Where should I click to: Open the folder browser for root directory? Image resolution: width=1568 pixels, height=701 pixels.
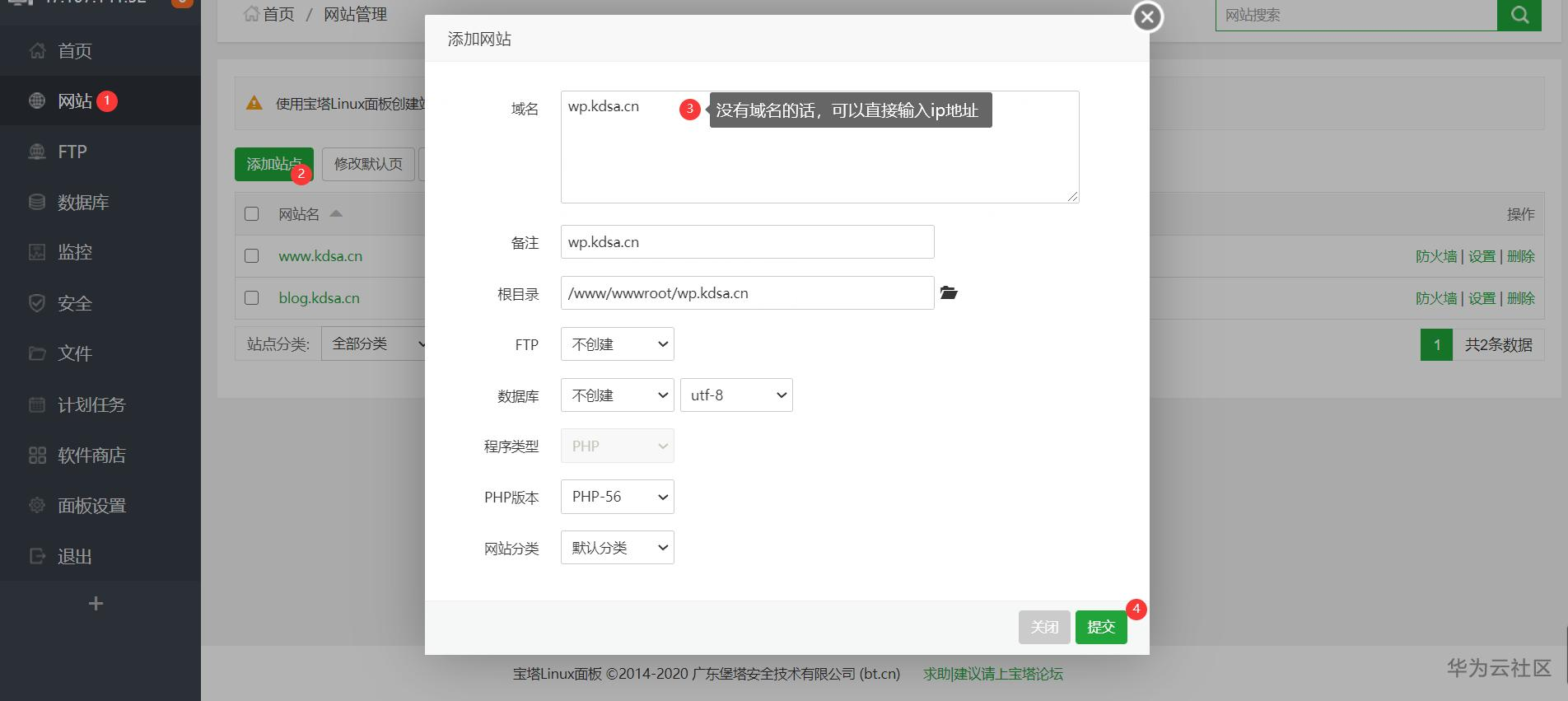point(949,293)
